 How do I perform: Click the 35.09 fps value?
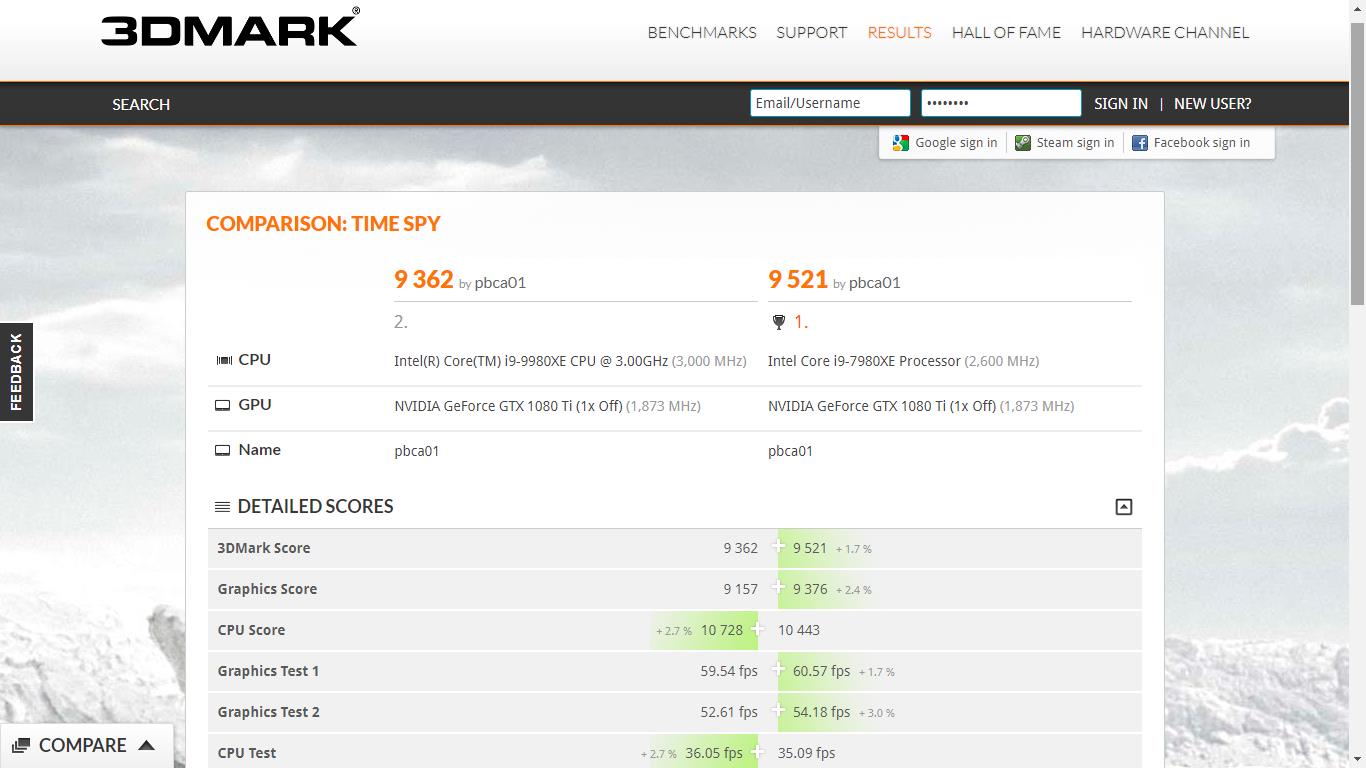pos(806,753)
